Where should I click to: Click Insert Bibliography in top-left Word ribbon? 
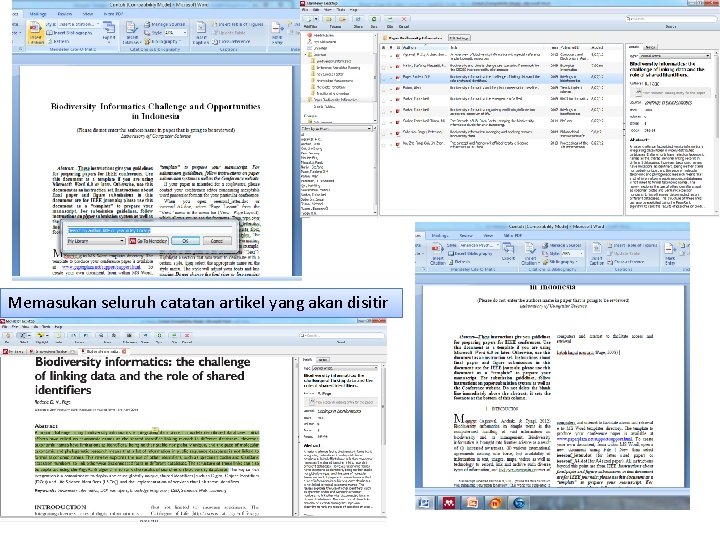(69, 33)
